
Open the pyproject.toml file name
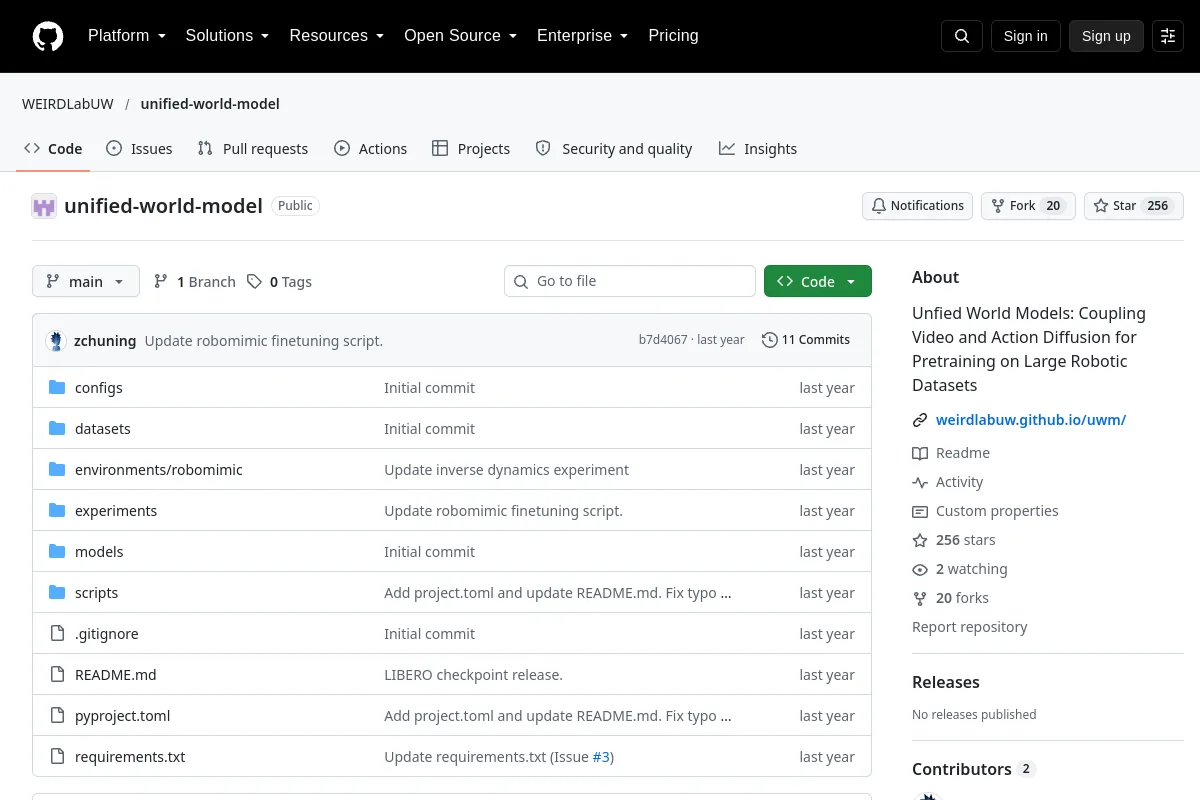point(123,716)
